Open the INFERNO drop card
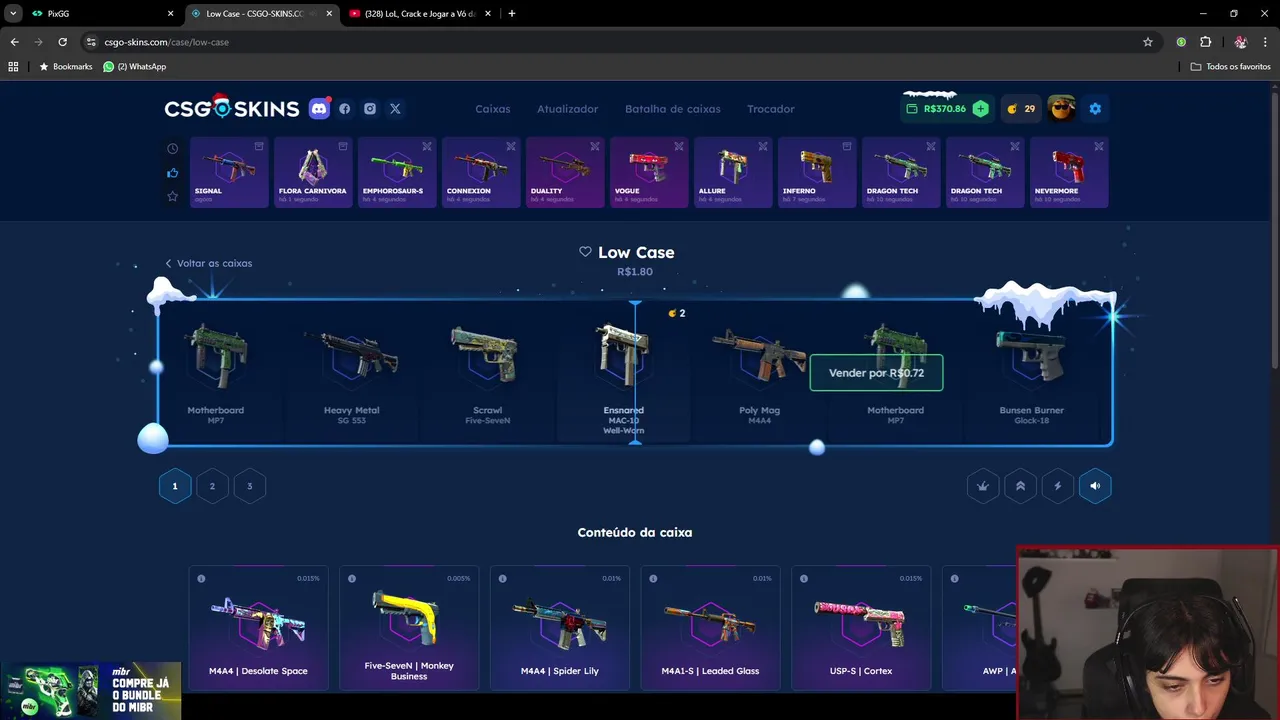The width and height of the screenshot is (1280, 720). pos(817,172)
